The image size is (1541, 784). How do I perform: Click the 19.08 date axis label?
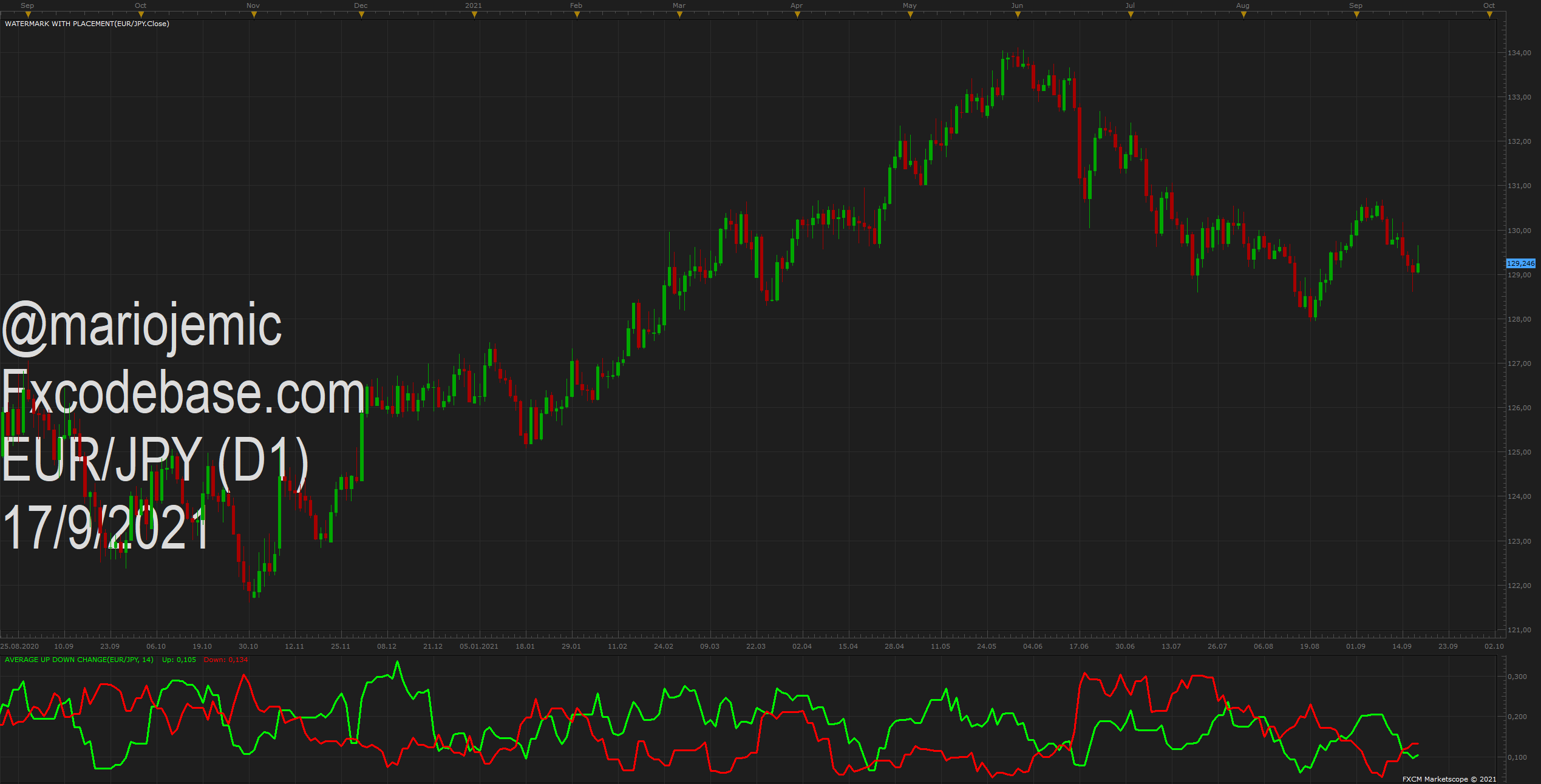pos(1310,646)
